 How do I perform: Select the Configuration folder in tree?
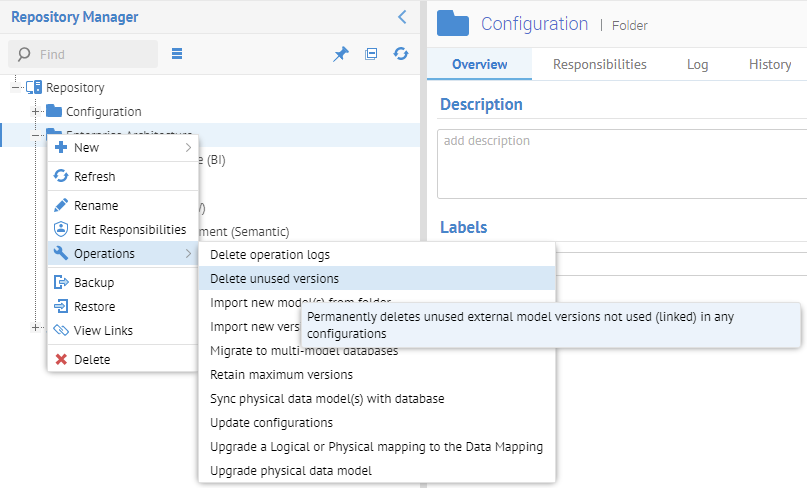[103, 111]
